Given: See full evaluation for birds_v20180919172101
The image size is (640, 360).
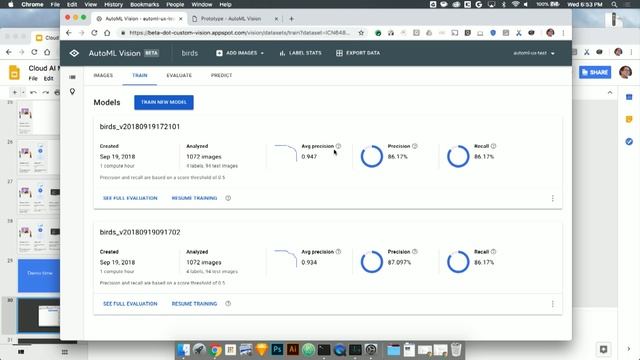Looking at the screenshot, I should [x=130, y=198].
